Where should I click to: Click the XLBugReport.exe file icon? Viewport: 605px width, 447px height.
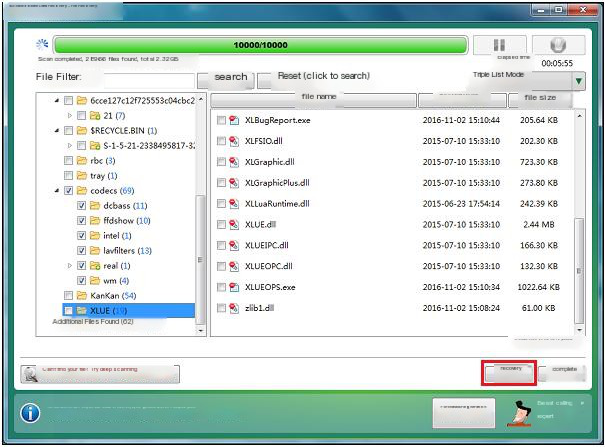(234, 120)
